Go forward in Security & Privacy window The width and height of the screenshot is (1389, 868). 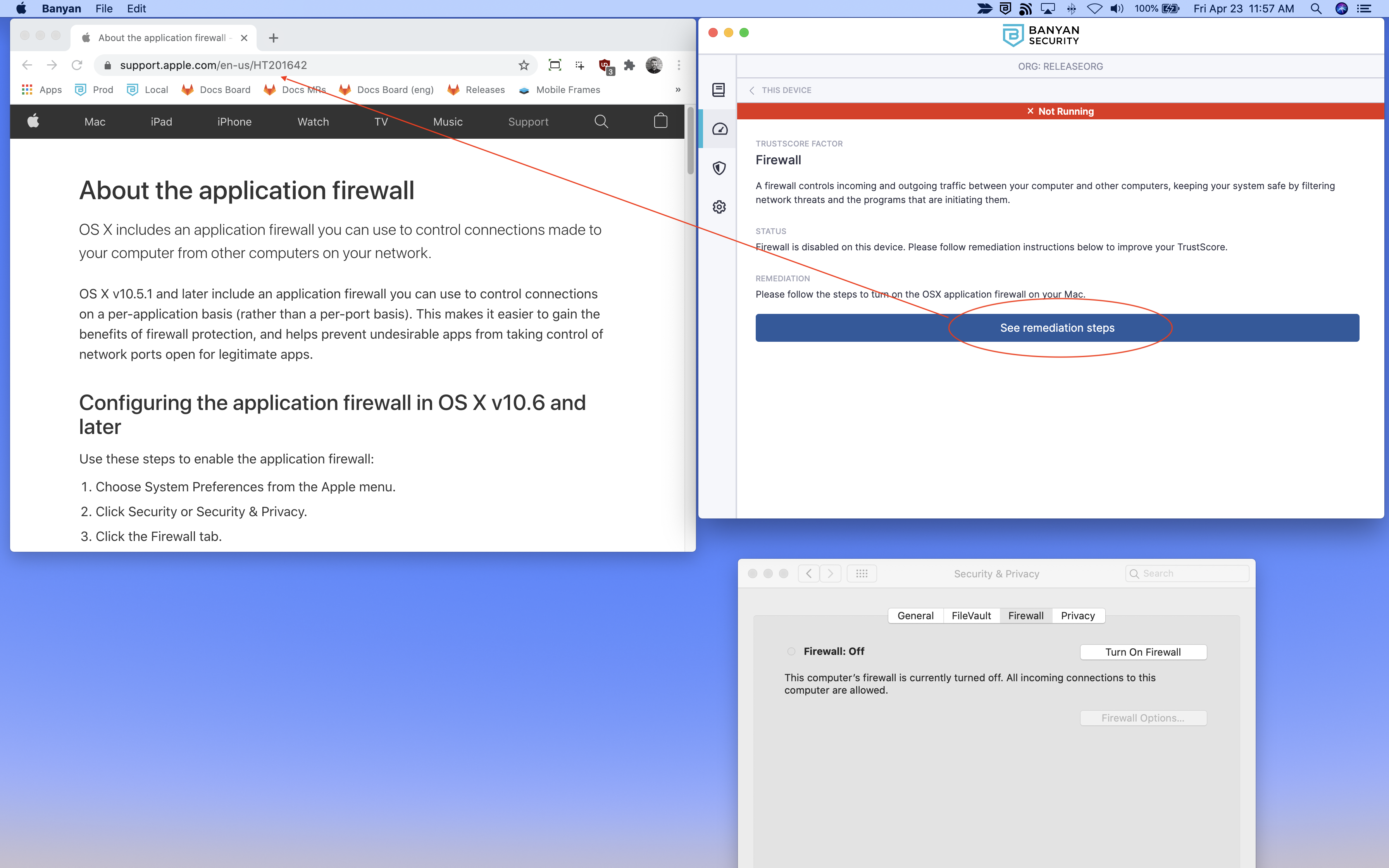830,573
